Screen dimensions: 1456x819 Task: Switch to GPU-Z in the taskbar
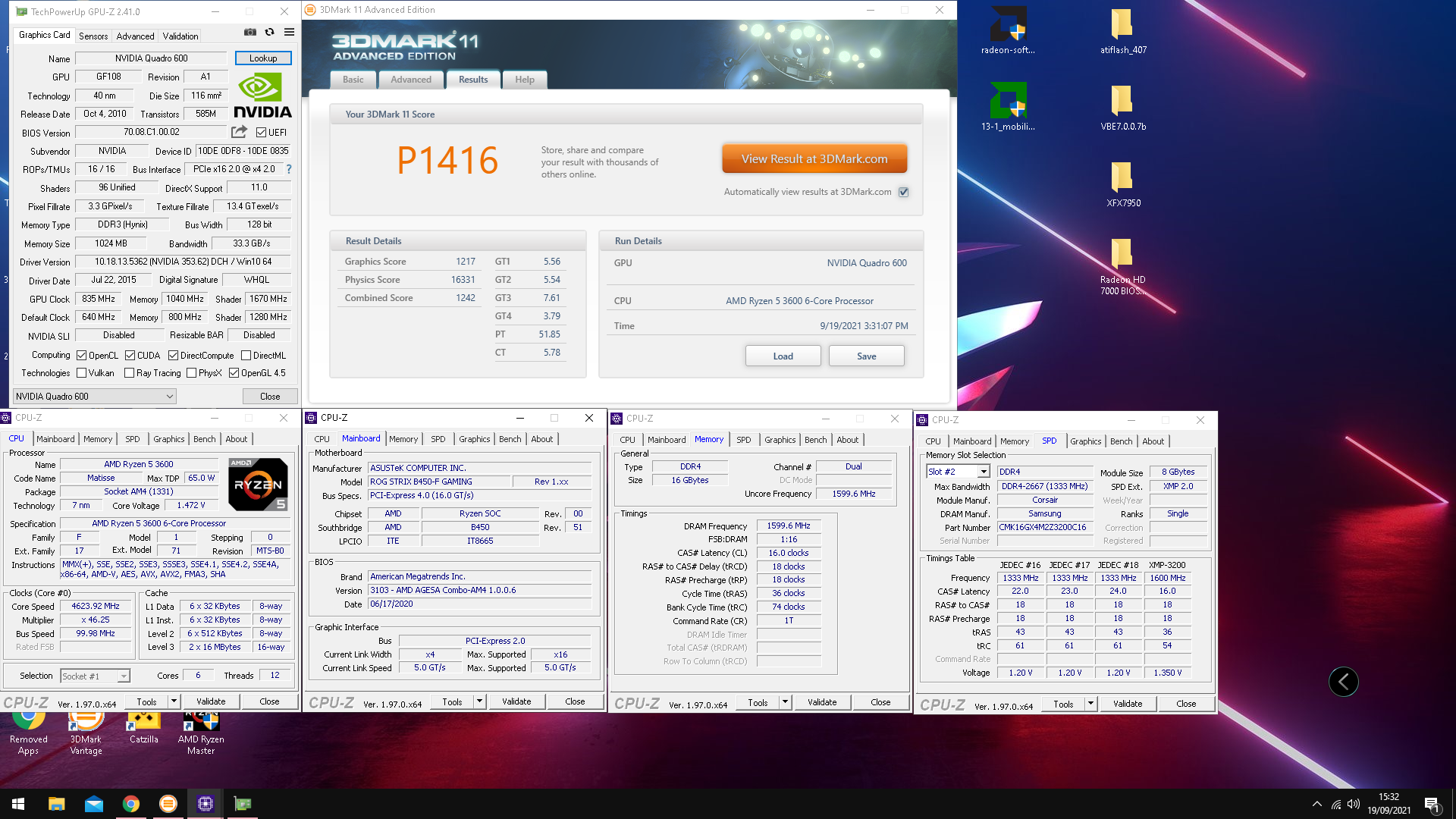pos(242,804)
